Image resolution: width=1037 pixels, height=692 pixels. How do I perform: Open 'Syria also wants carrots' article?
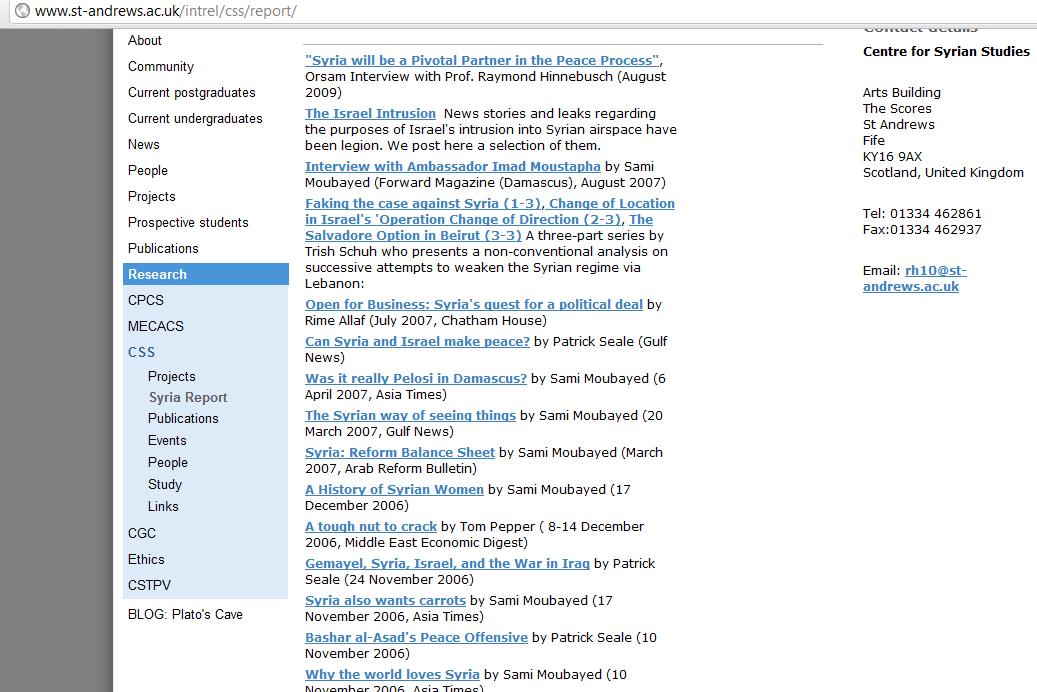[x=385, y=600]
